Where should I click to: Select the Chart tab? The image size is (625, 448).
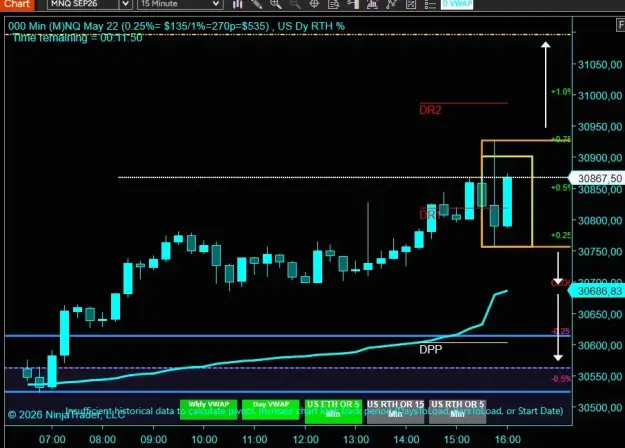point(17,4)
